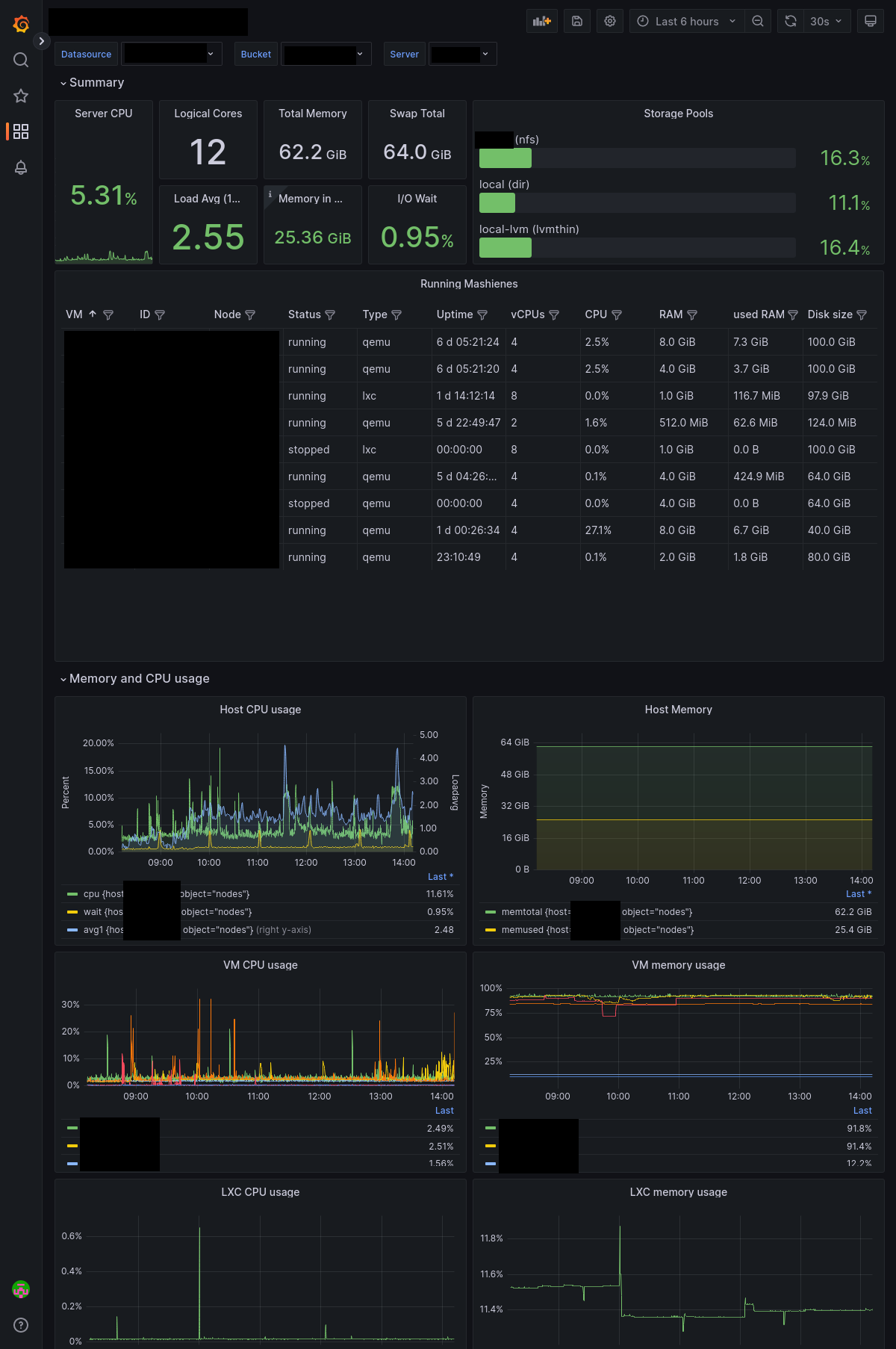Click the Add panel icon
896x1349 pixels.
click(x=541, y=21)
